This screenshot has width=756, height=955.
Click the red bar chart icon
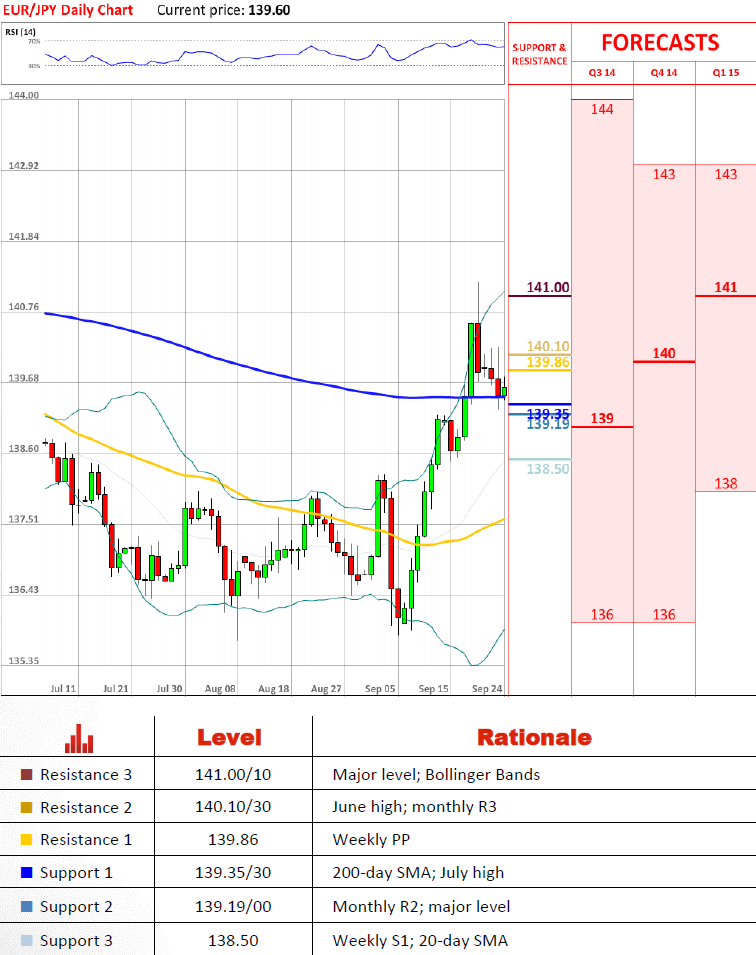click(x=79, y=738)
